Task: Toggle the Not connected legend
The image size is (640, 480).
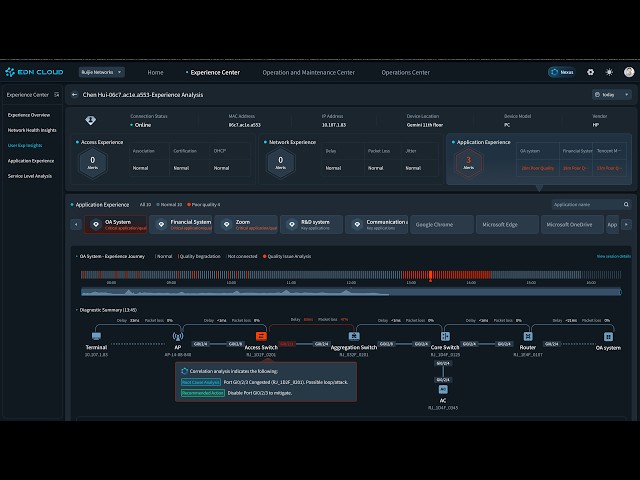Action: [x=242, y=256]
